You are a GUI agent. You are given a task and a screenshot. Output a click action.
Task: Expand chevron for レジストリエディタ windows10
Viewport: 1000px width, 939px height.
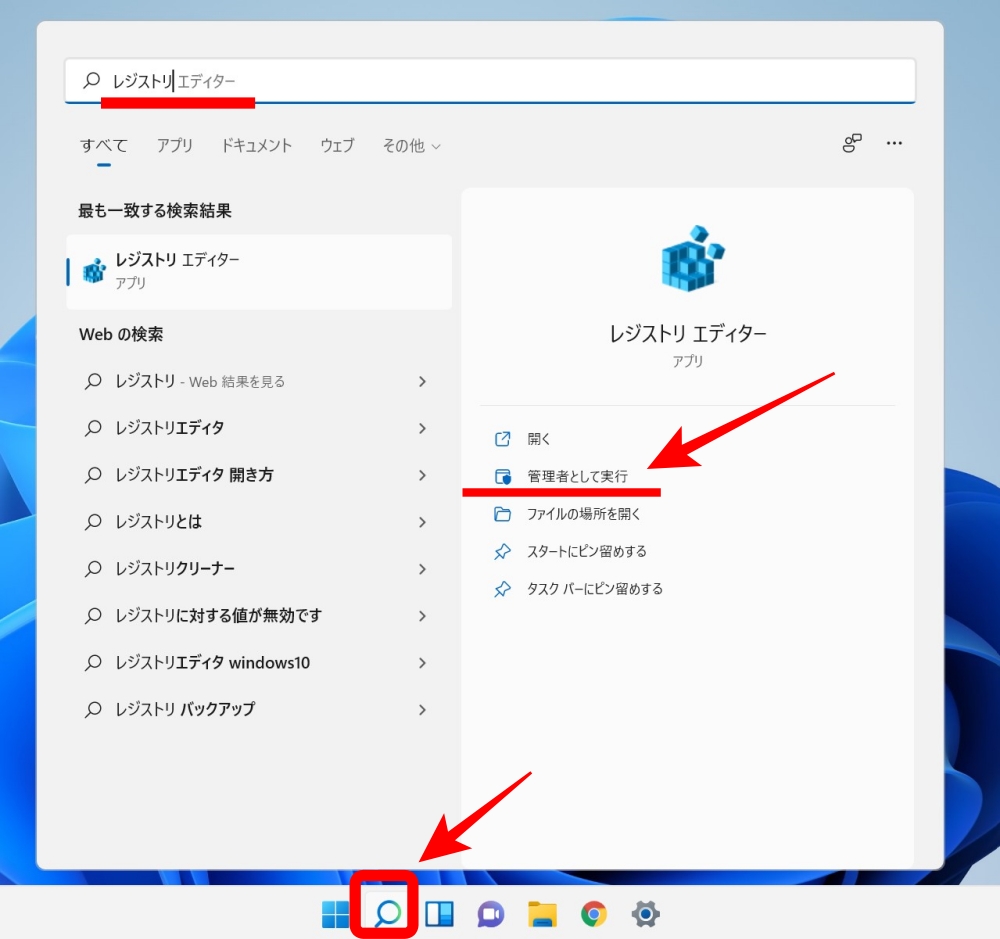point(422,663)
